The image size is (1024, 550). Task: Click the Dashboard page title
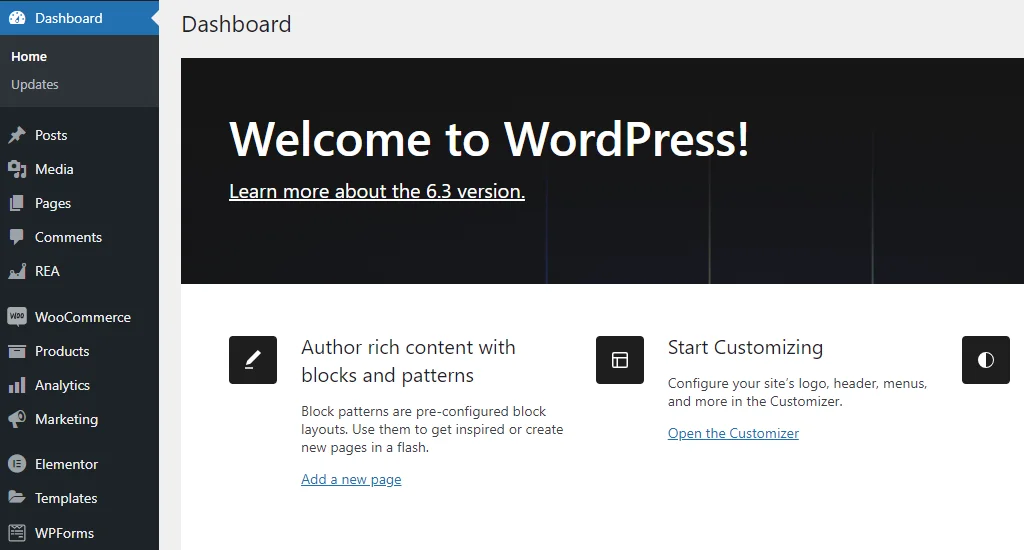point(236,24)
